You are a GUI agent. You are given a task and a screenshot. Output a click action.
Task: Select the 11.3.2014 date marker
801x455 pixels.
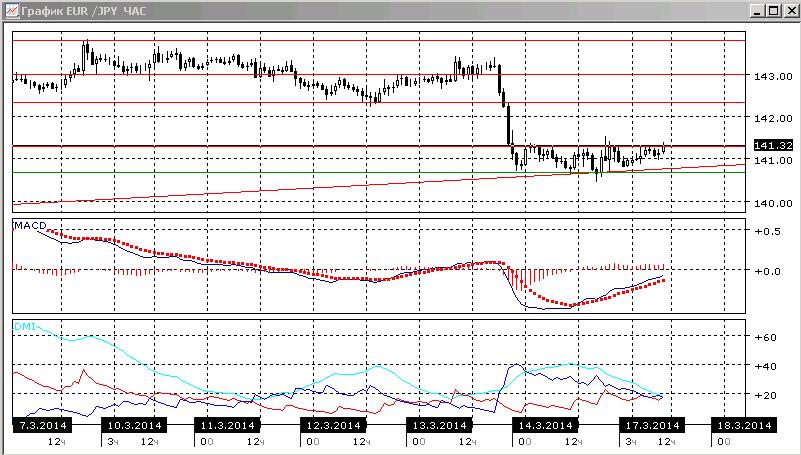[x=227, y=425]
